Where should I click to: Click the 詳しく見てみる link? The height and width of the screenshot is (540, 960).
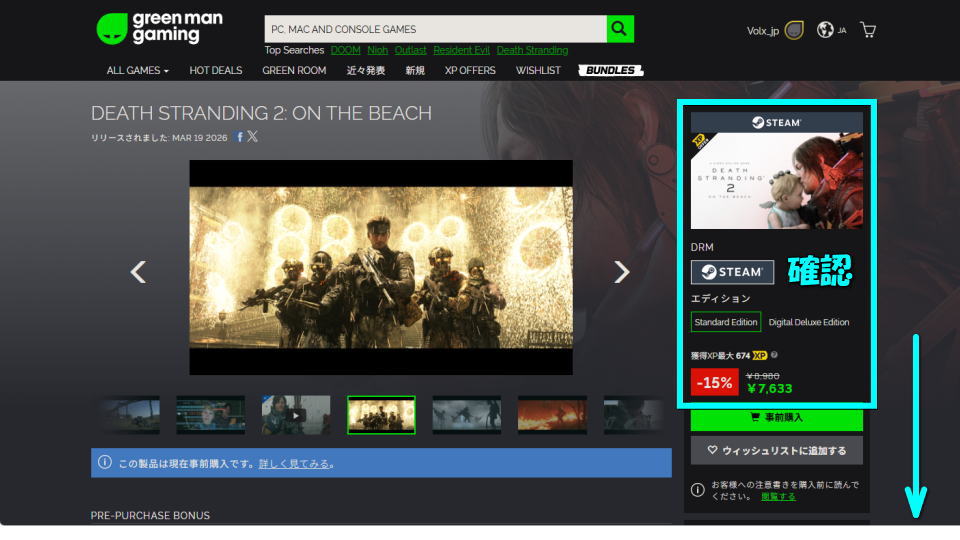294,463
